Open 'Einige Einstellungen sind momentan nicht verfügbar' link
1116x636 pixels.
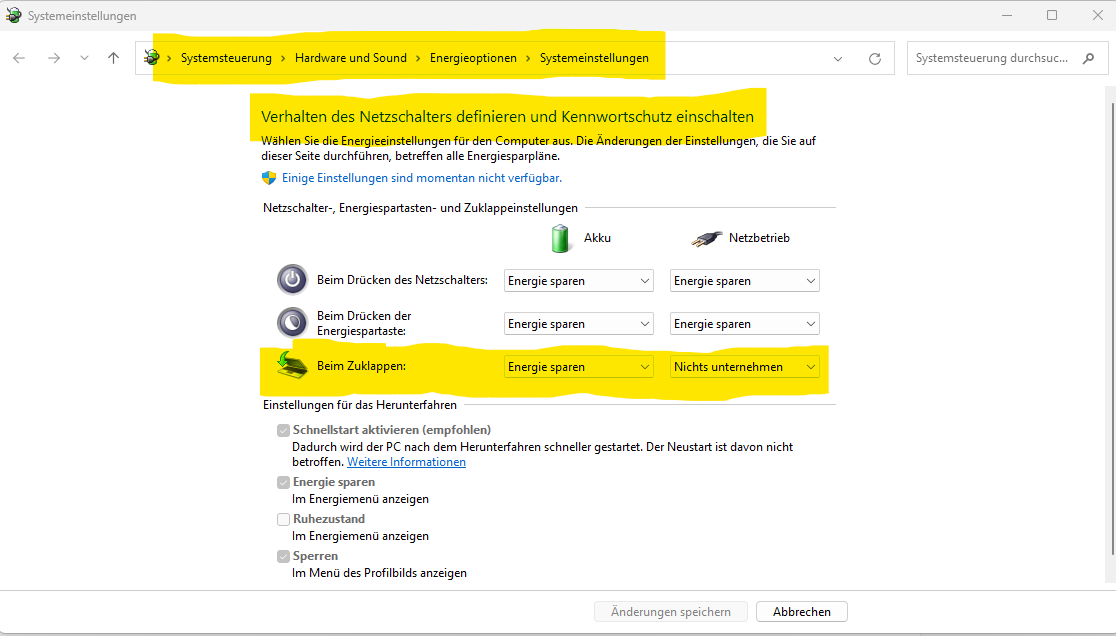coord(422,178)
